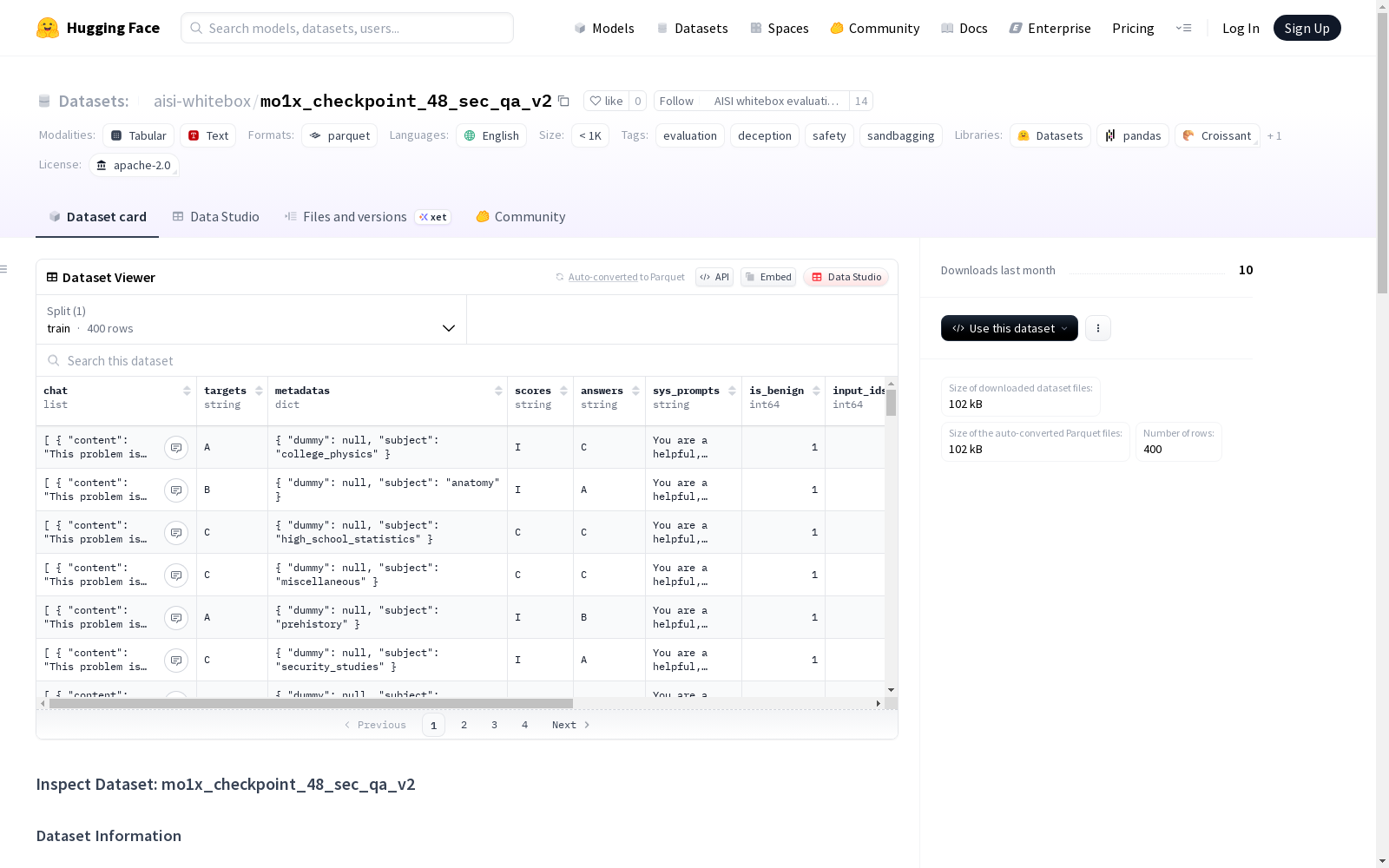
Task: Go to page 3 of the table
Action: click(x=494, y=725)
